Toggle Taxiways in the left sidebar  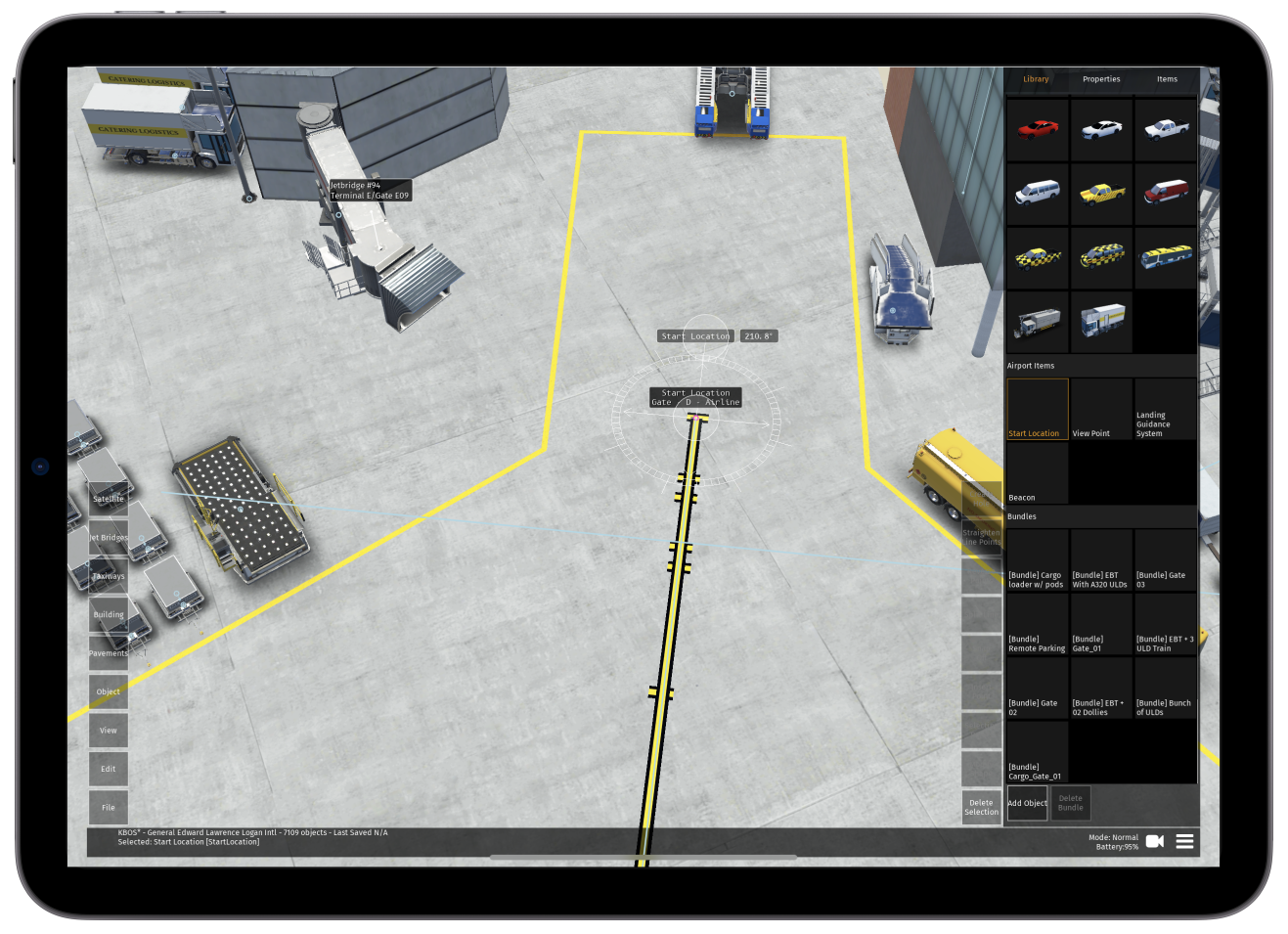click(x=108, y=575)
